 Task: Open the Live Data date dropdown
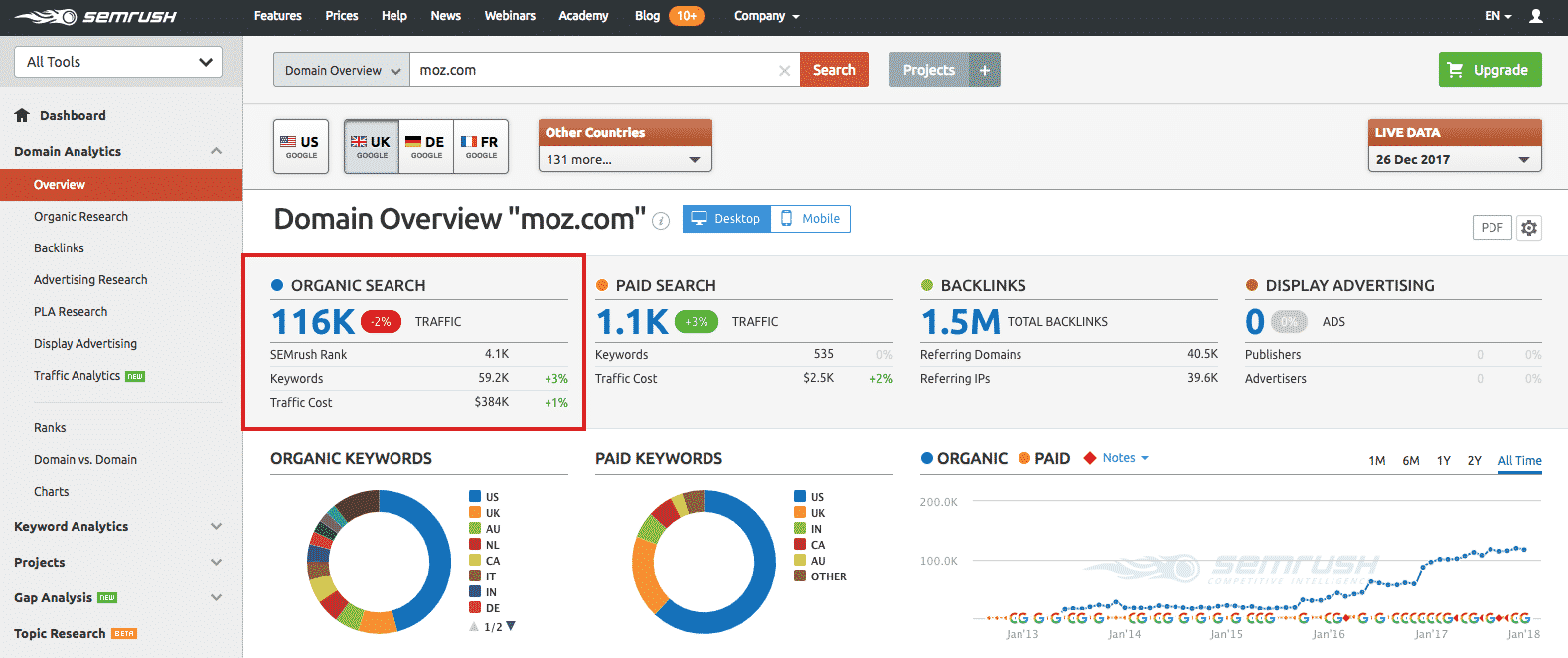point(1455,159)
